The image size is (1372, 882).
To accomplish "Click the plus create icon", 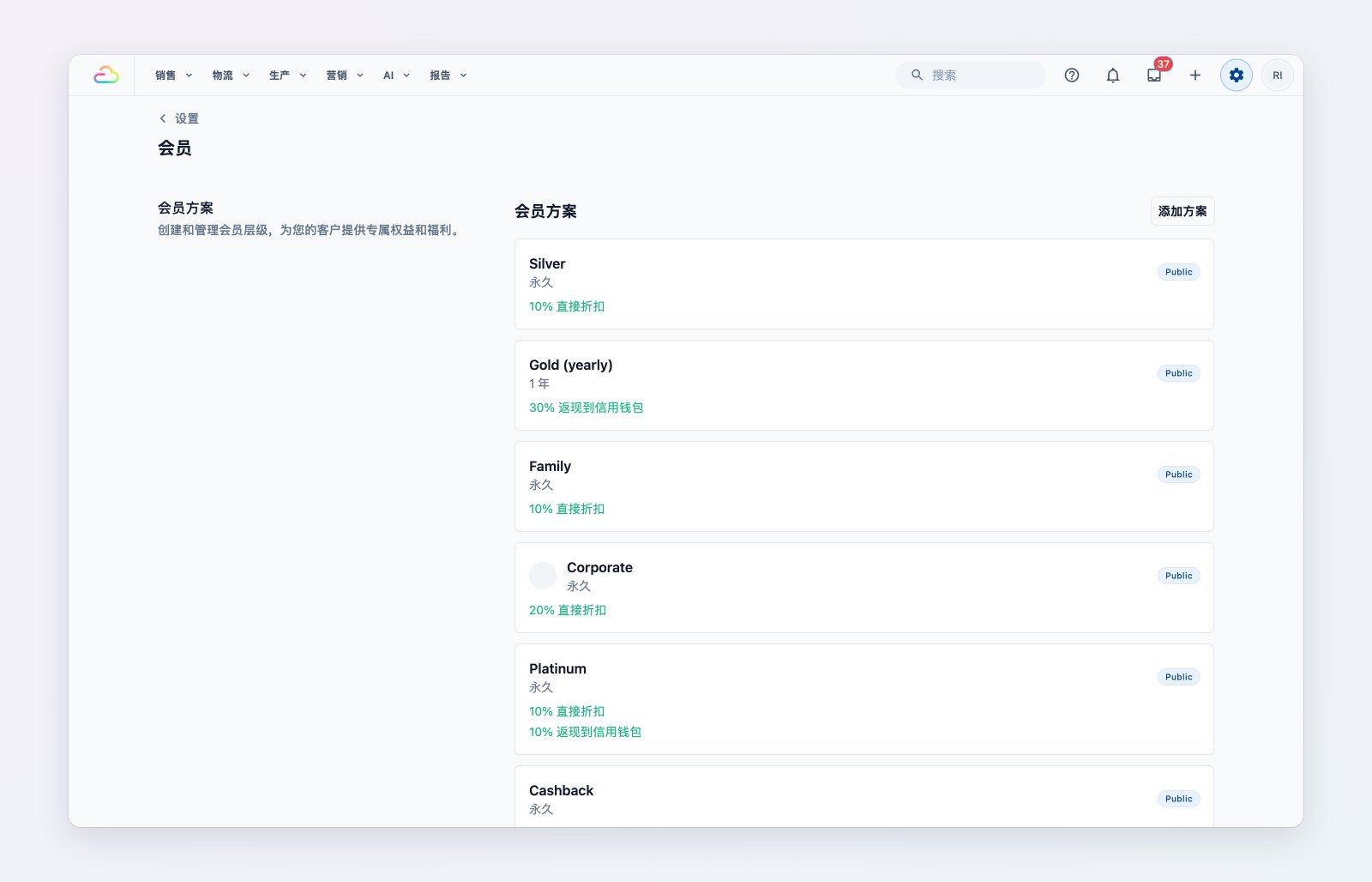I will [1195, 76].
